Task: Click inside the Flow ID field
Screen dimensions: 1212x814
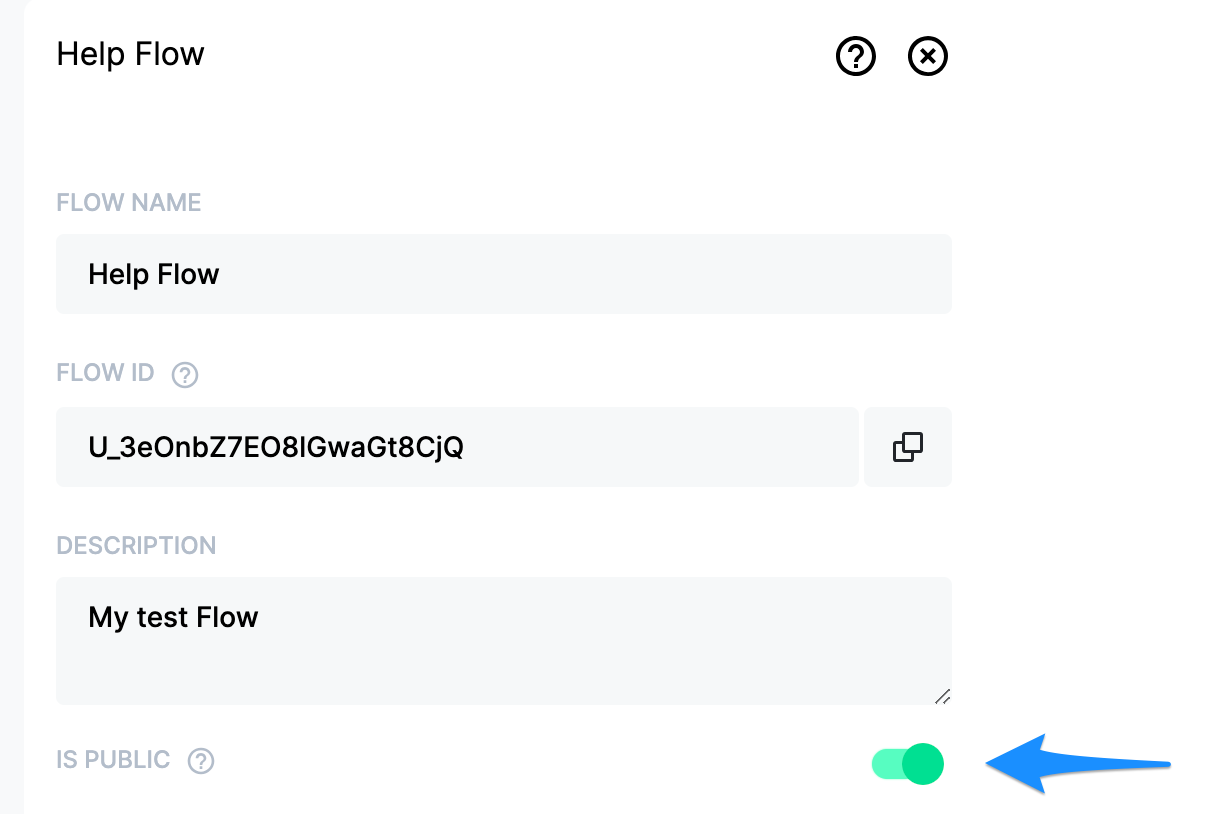Action: pos(457,447)
